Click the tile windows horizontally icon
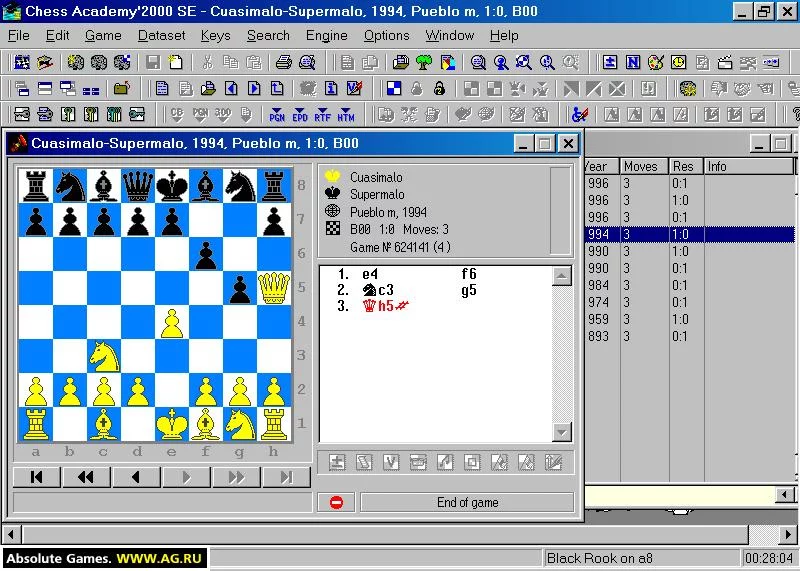This screenshot has width=800, height=571. [x=45, y=88]
